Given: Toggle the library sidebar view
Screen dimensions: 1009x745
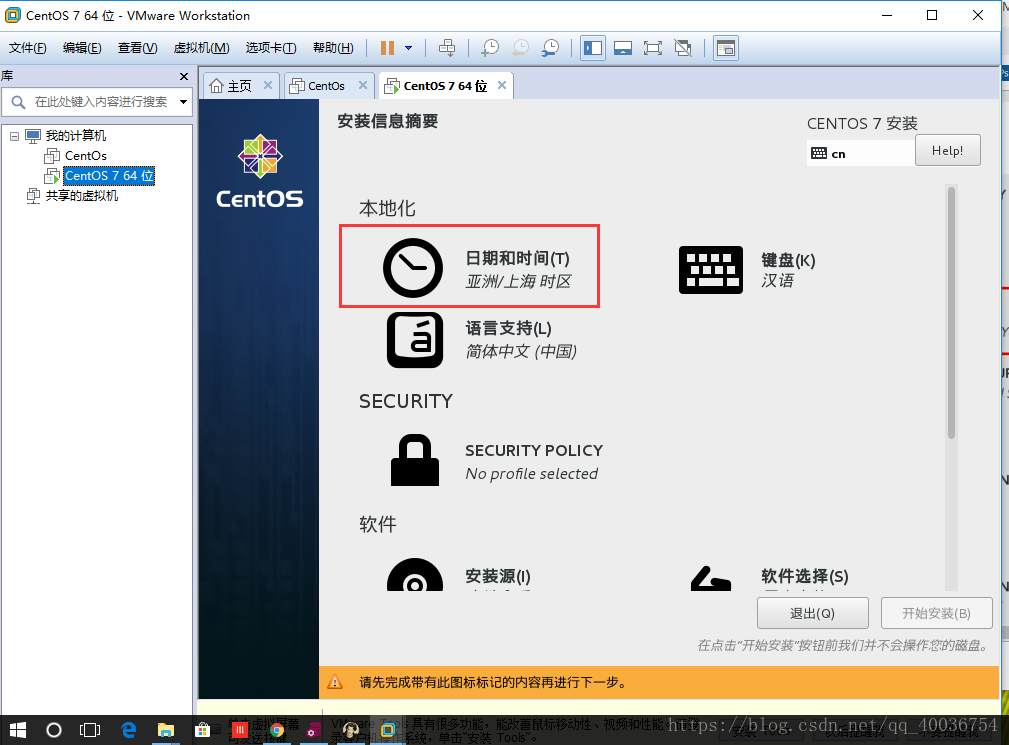Looking at the screenshot, I should click(593, 48).
